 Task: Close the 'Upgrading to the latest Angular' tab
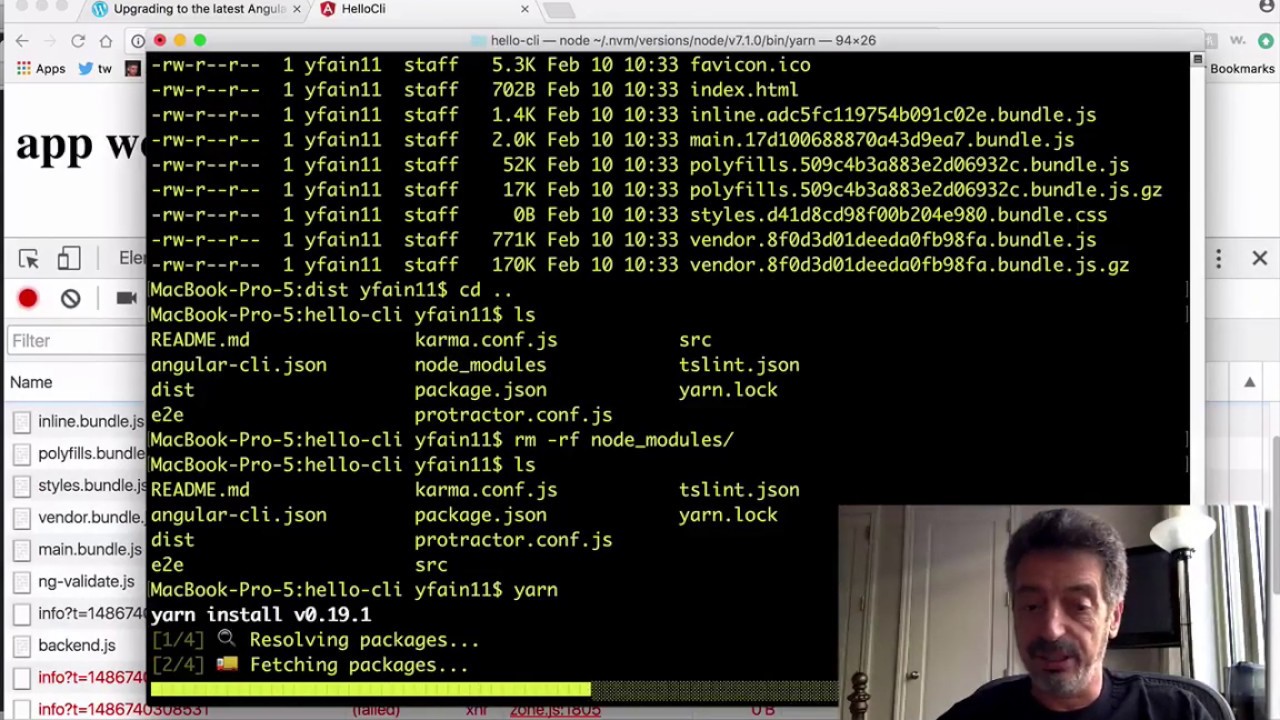pos(296,9)
